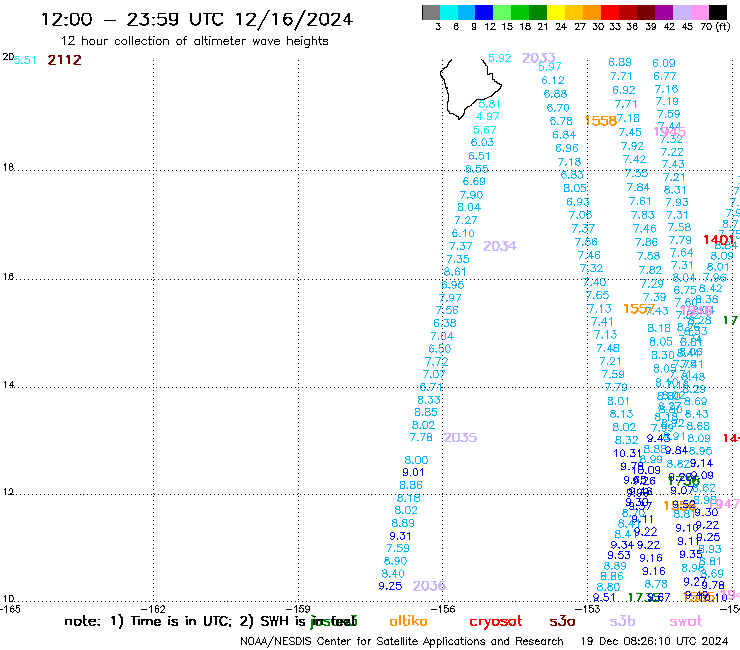Click the subtitle '12 hour collection of altimeter wave heights'

(x=194, y=41)
